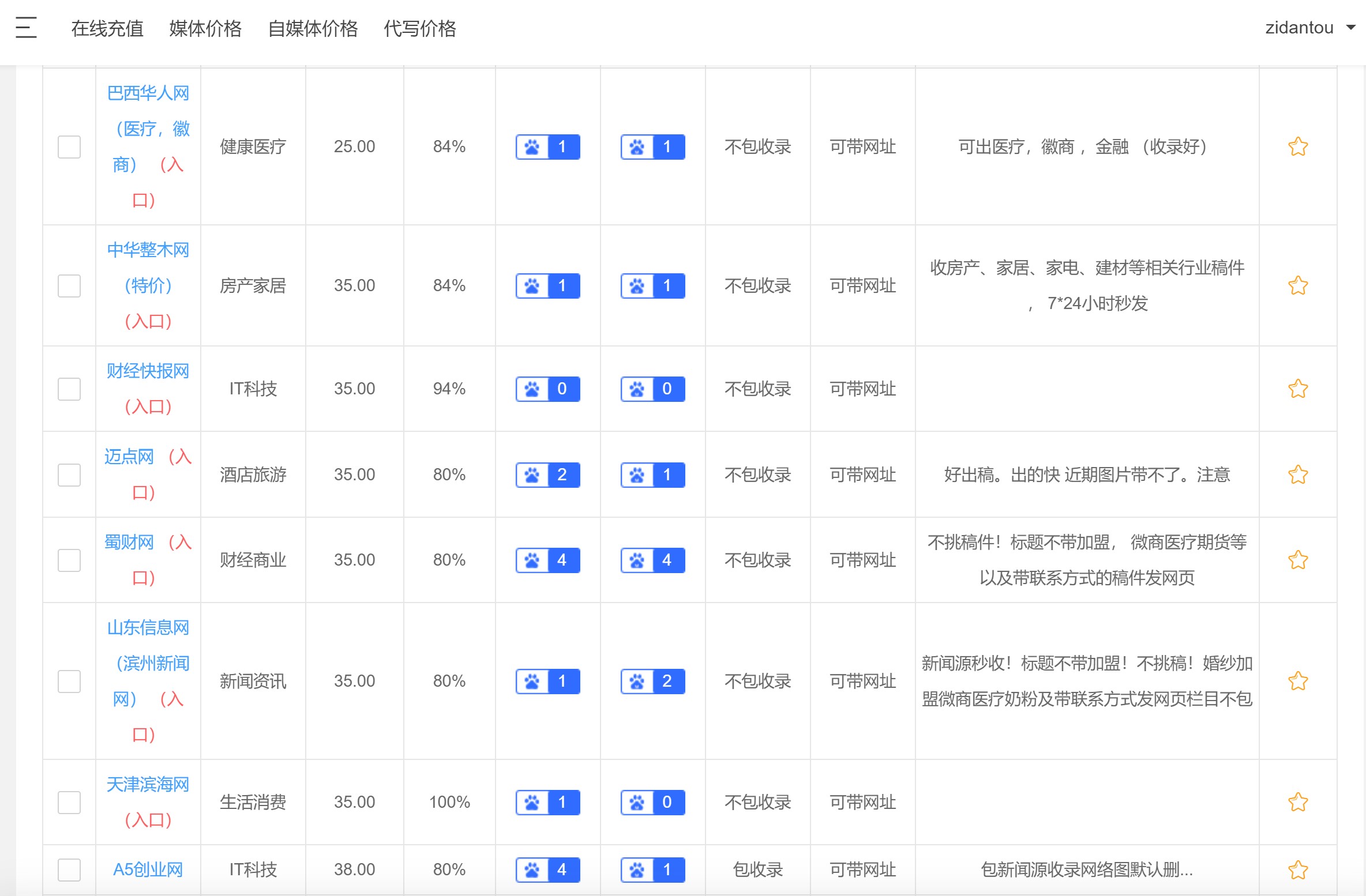Tick the checkbox for 中华整木网
The image size is (1366, 896).
pos(69,285)
